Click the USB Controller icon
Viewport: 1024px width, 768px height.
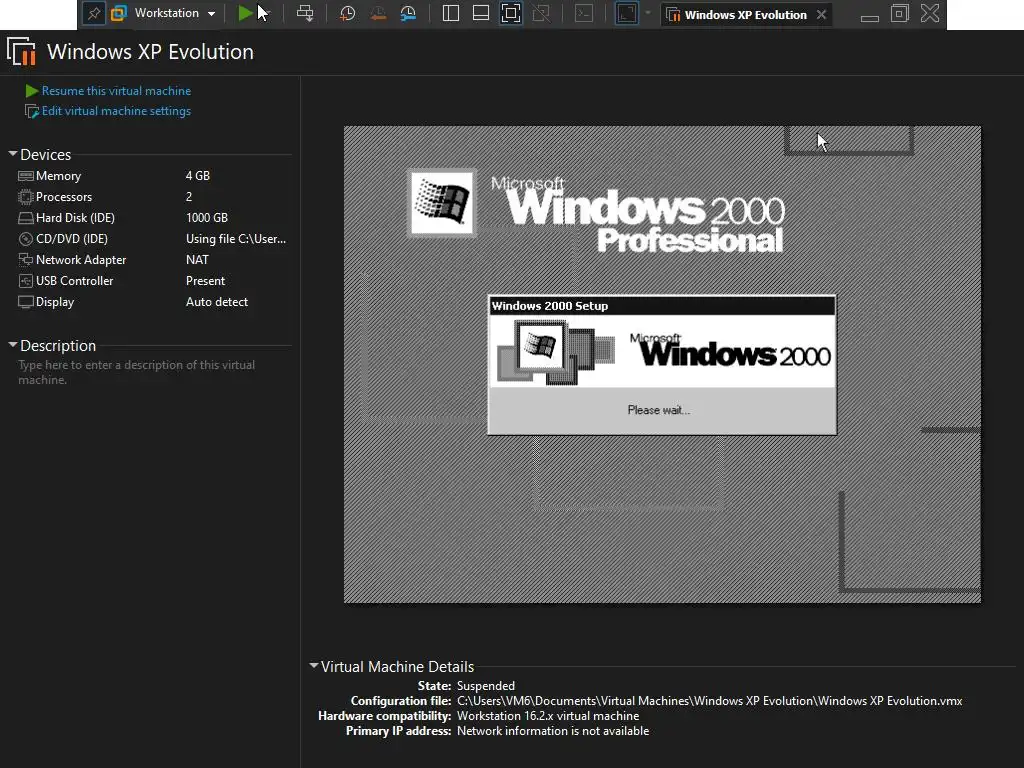[x=25, y=281]
